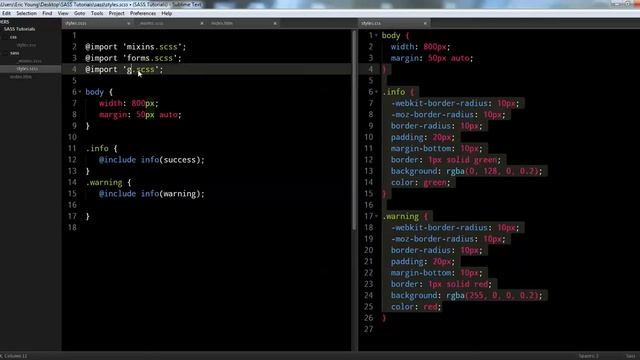Open the Goto menu

tap(80, 13)
